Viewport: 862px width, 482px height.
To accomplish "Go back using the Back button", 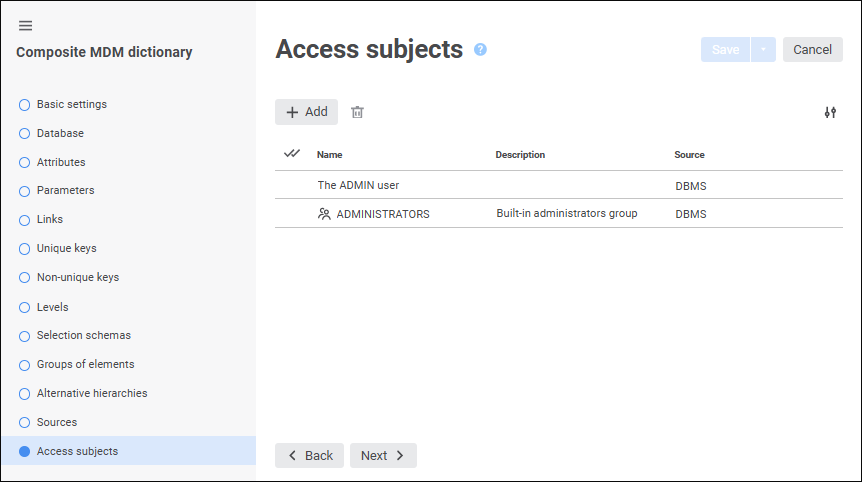I will pyautogui.click(x=310, y=456).
